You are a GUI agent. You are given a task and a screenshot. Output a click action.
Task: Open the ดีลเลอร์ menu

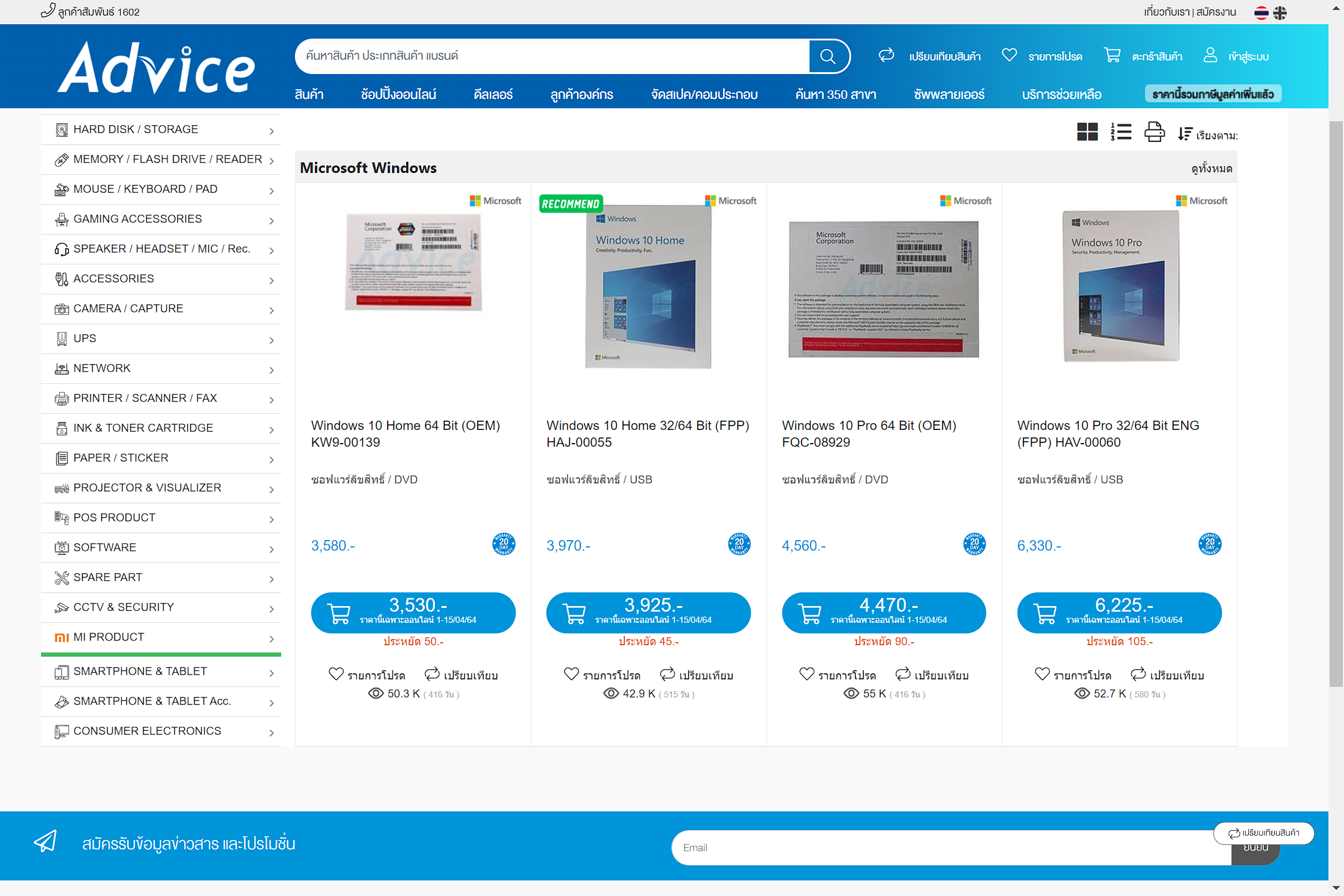coord(493,95)
